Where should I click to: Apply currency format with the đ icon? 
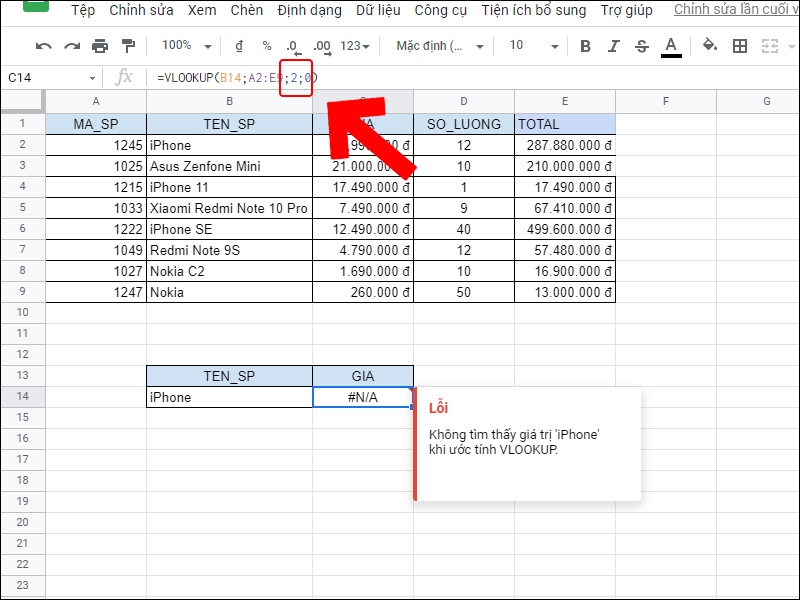tap(240, 46)
